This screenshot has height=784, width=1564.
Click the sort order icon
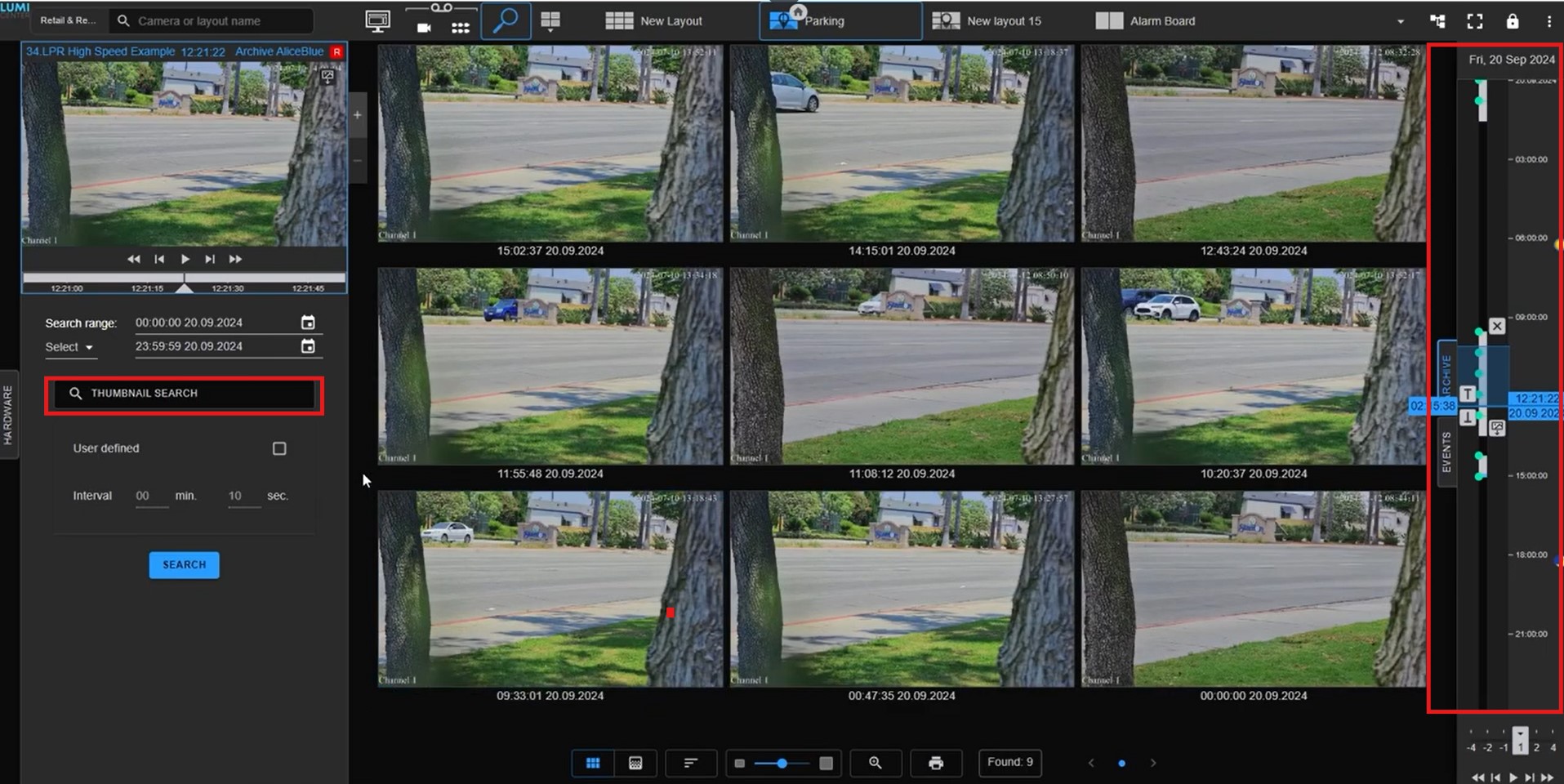(690, 763)
